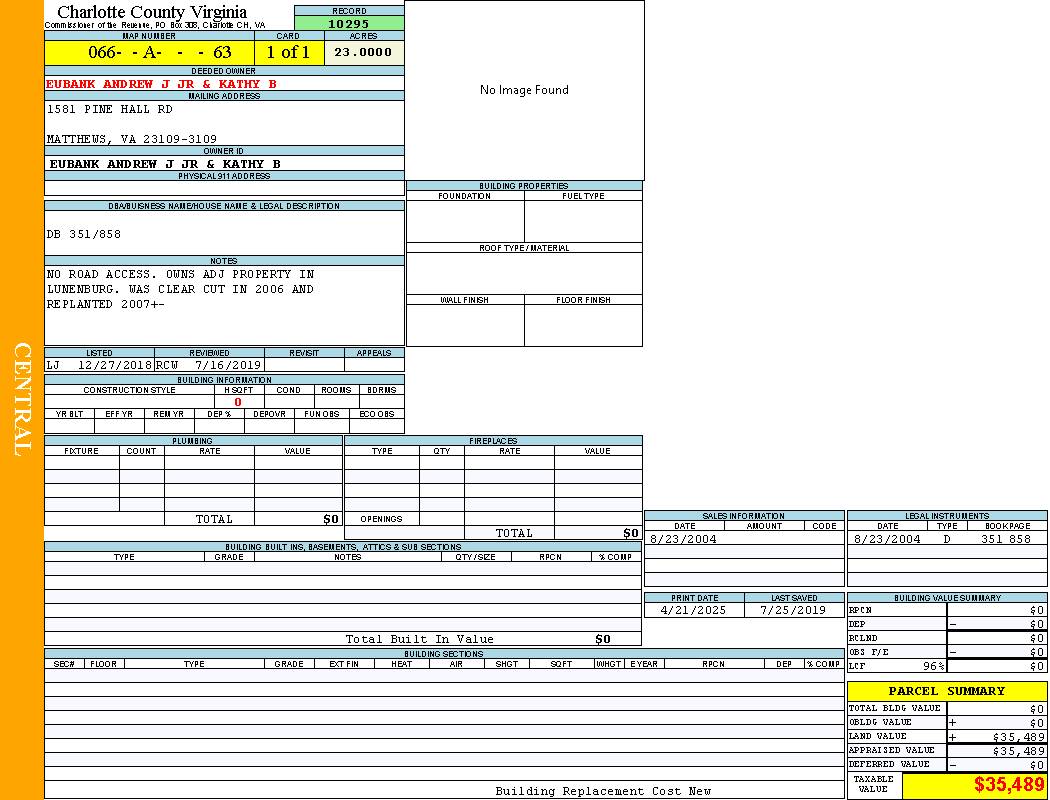Select the yellow map number field

[x=149, y=52]
